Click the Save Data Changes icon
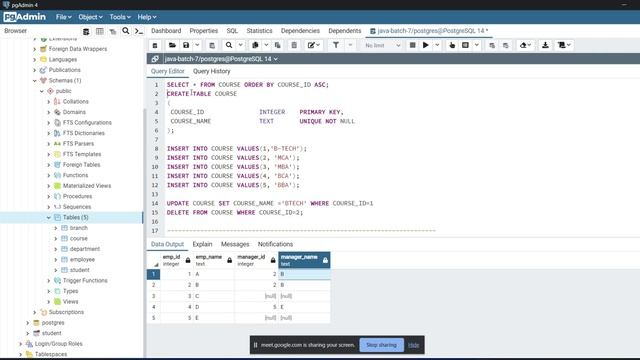This screenshot has width=640, height=360. (x=212, y=45)
